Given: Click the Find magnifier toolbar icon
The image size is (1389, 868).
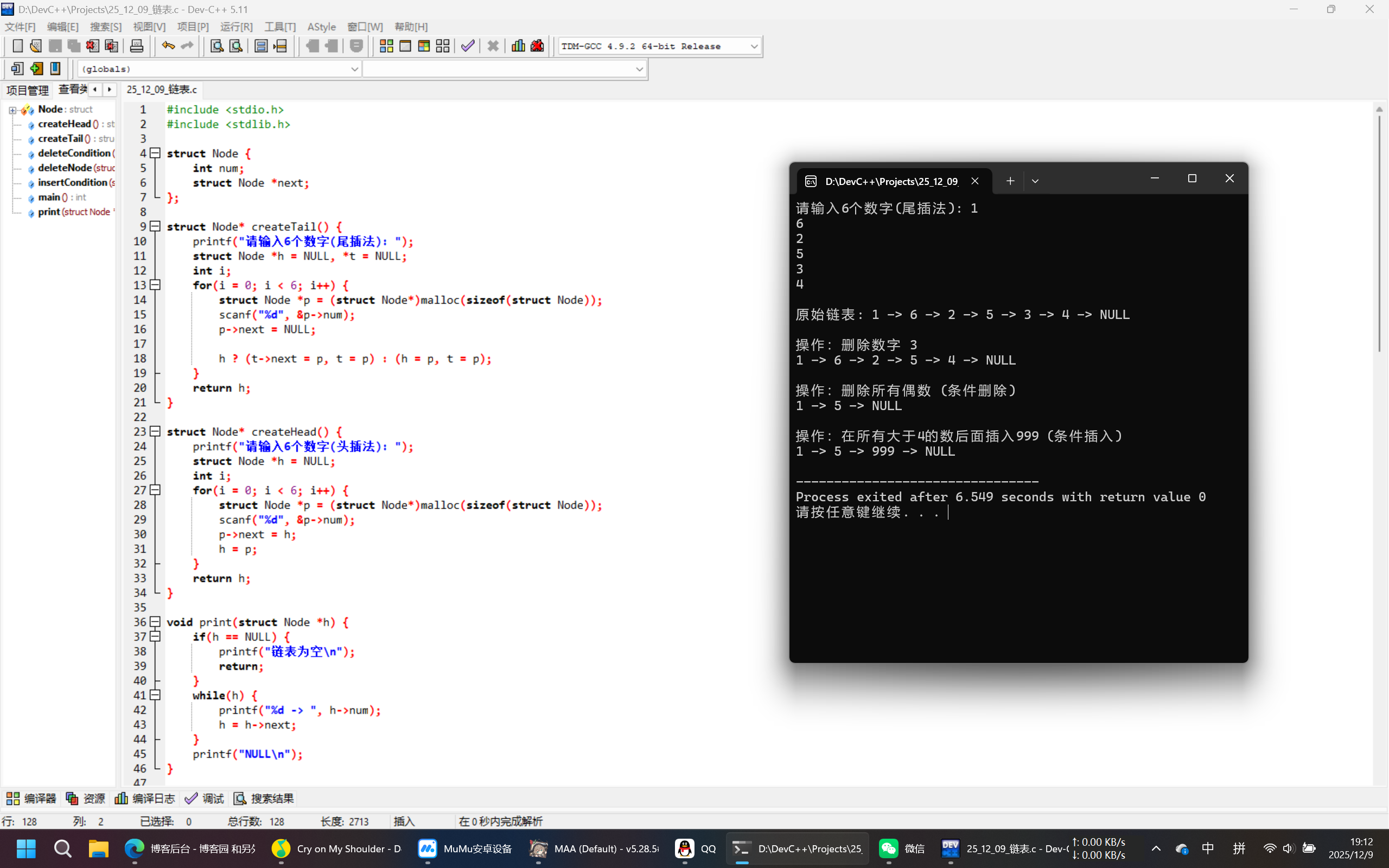Looking at the screenshot, I should (x=216, y=46).
